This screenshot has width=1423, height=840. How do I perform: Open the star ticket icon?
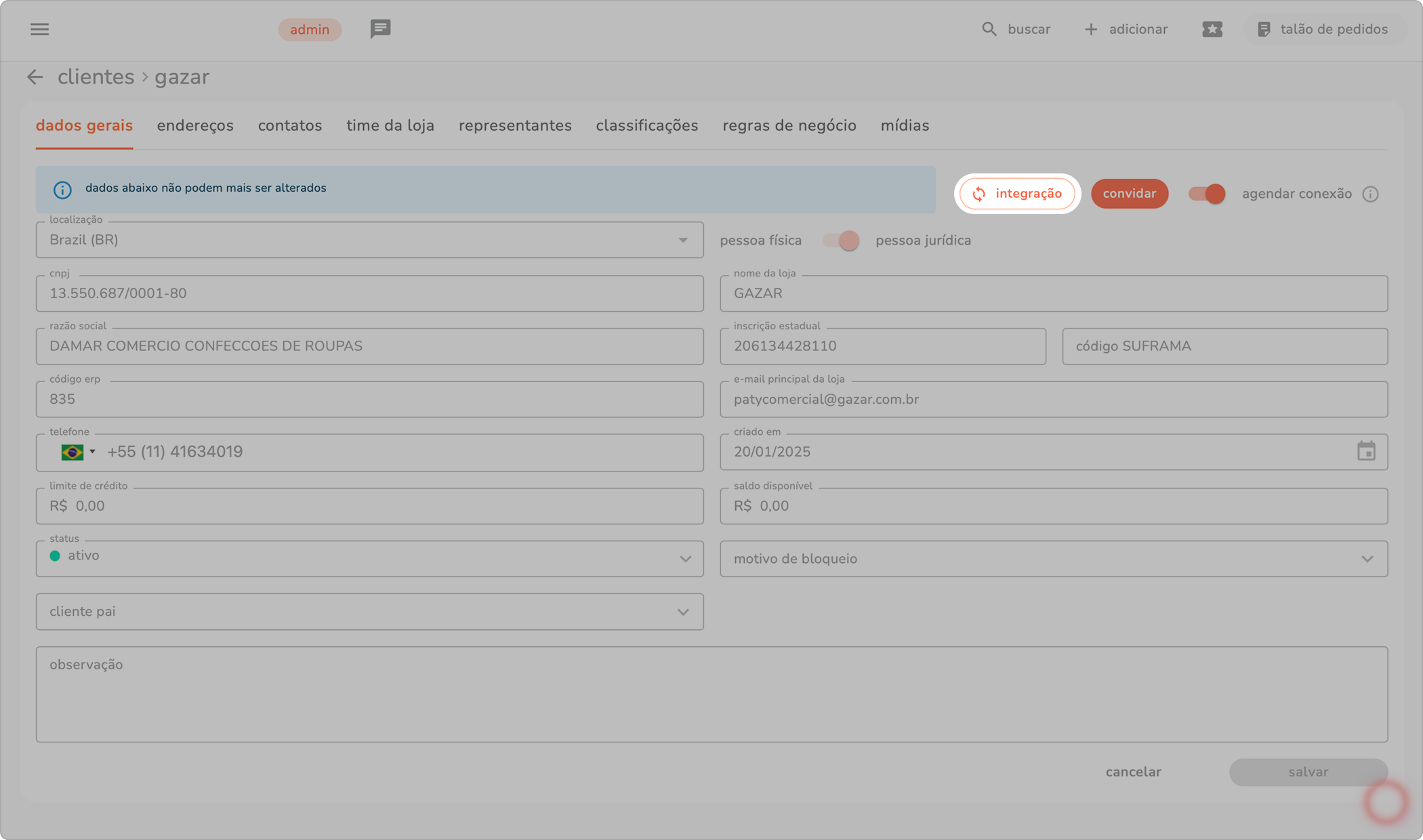coord(1212,29)
